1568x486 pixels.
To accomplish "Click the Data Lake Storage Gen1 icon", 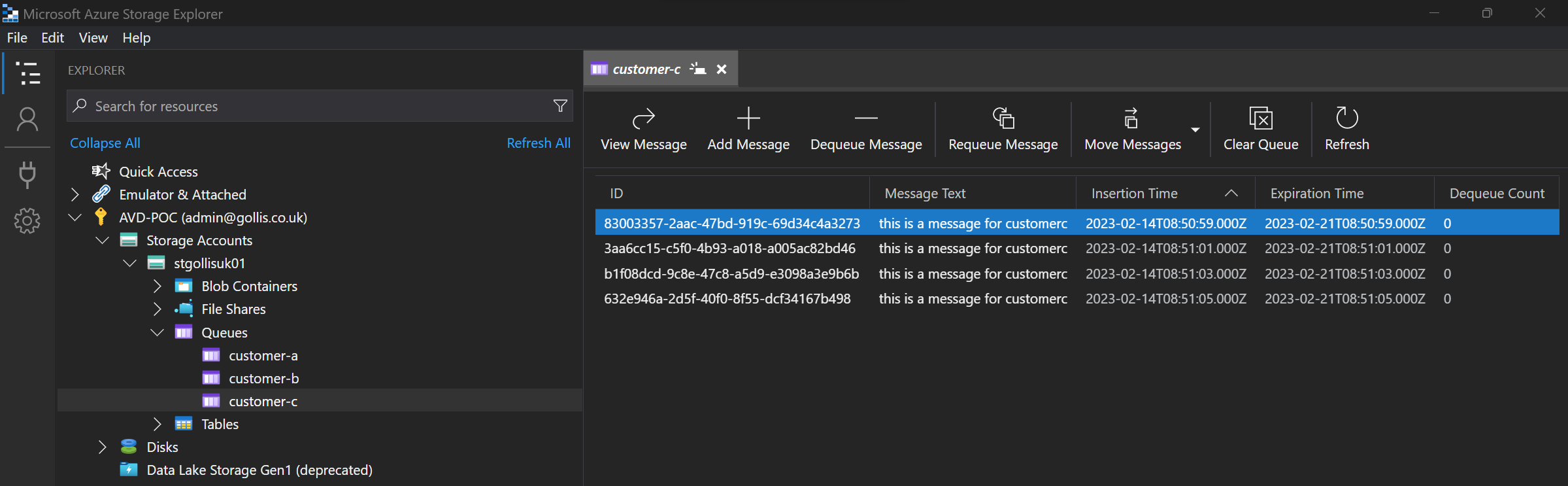I will (x=129, y=470).
